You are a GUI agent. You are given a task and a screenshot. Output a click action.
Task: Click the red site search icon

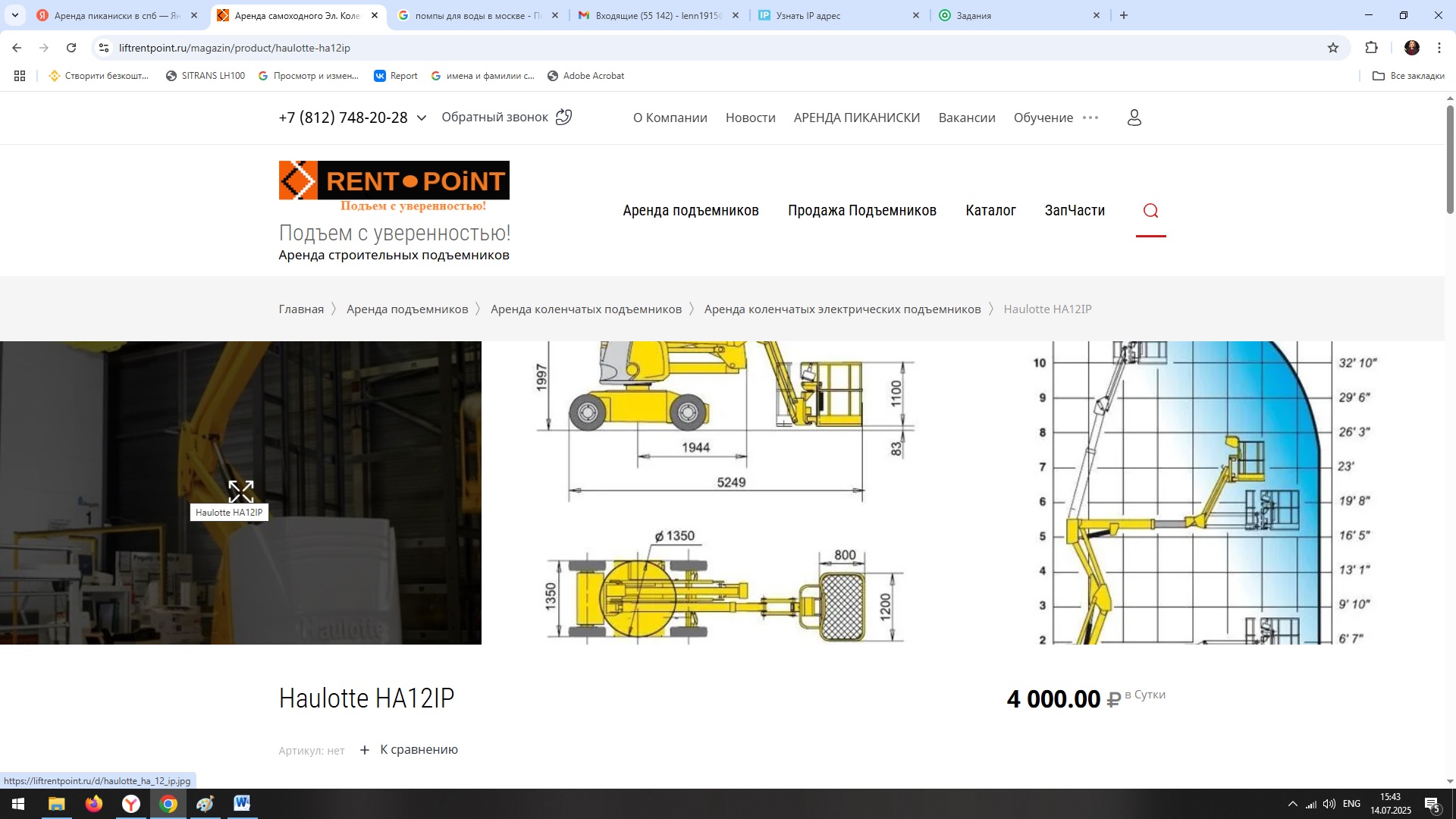(1150, 211)
